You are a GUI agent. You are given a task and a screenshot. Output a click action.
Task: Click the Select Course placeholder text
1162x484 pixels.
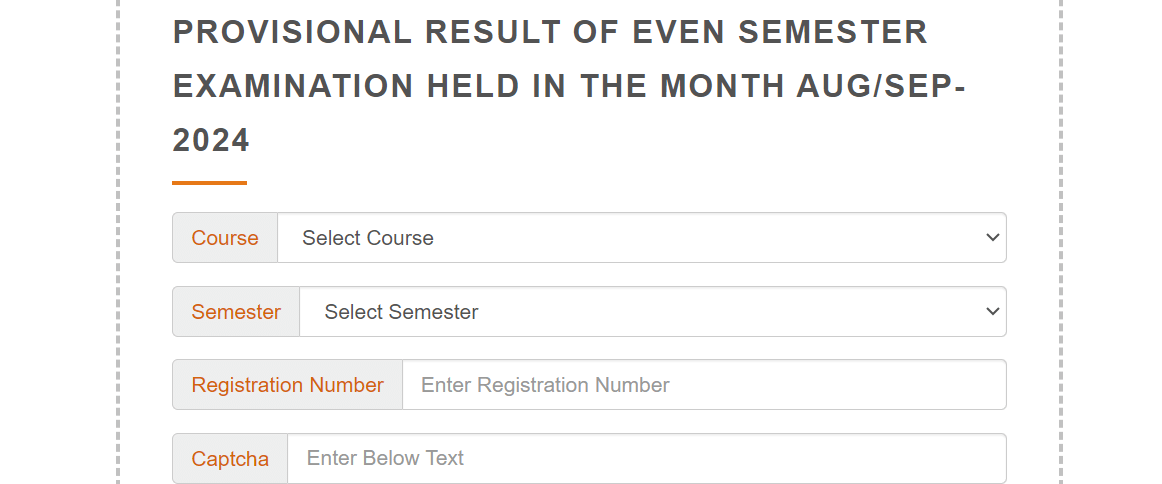[x=368, y=238]
